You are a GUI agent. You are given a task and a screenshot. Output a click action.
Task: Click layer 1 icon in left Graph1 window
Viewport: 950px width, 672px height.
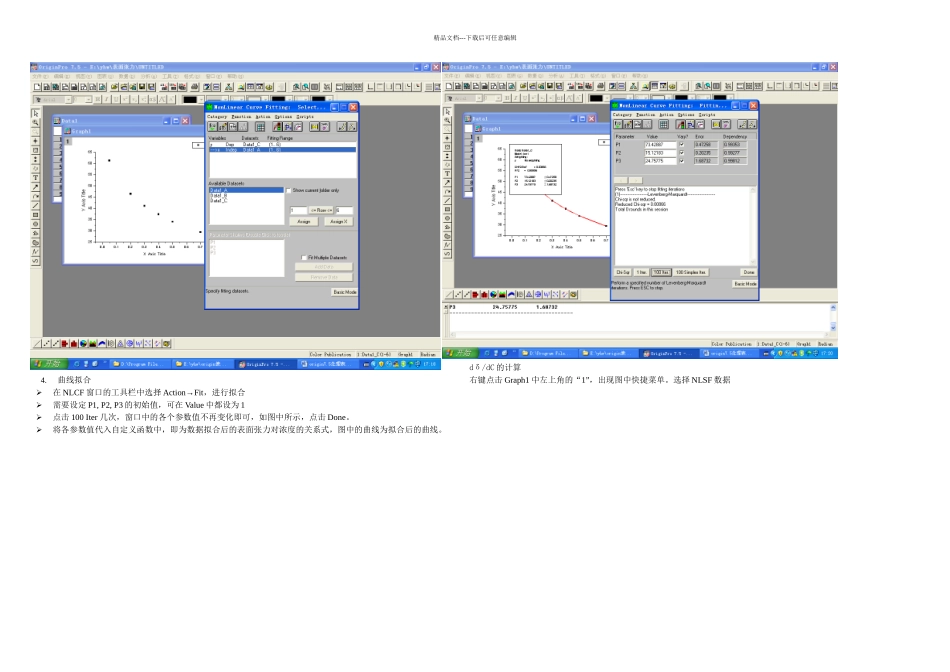pyautogui.click(x=68, y=141)
